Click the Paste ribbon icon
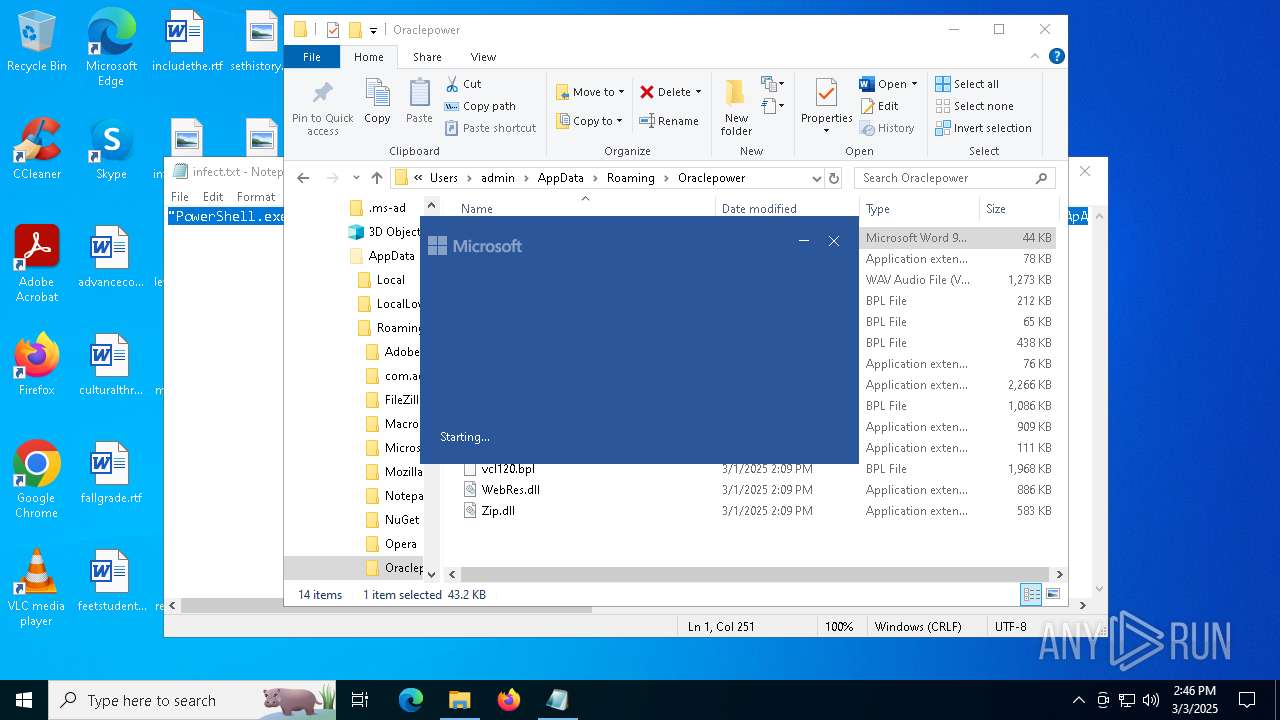Viewport: 1280px width, 720px height. [419, 101]
